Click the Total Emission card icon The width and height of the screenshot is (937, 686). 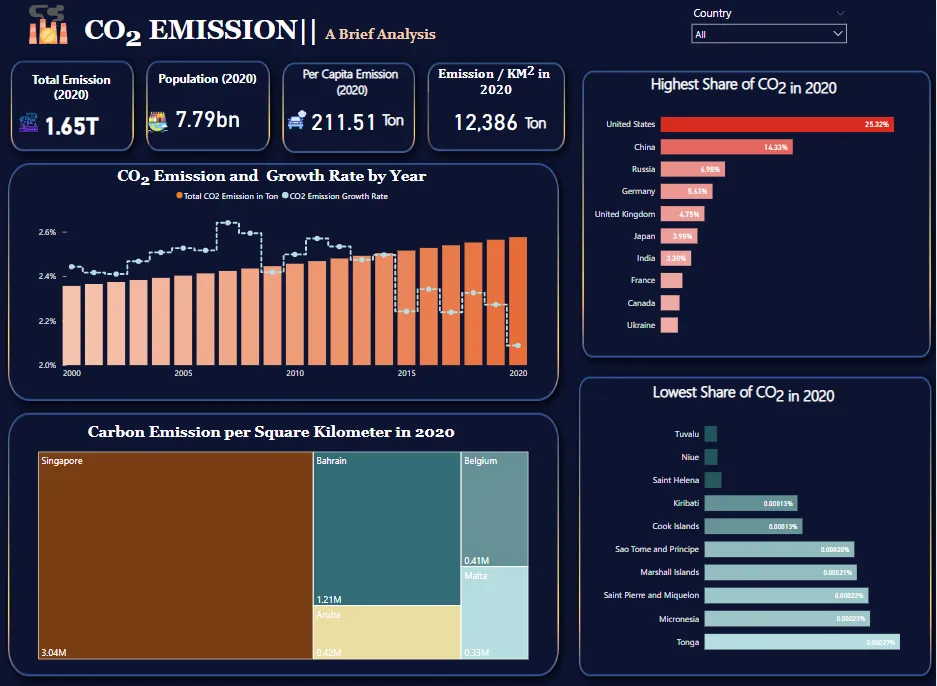tap(28, 123)
